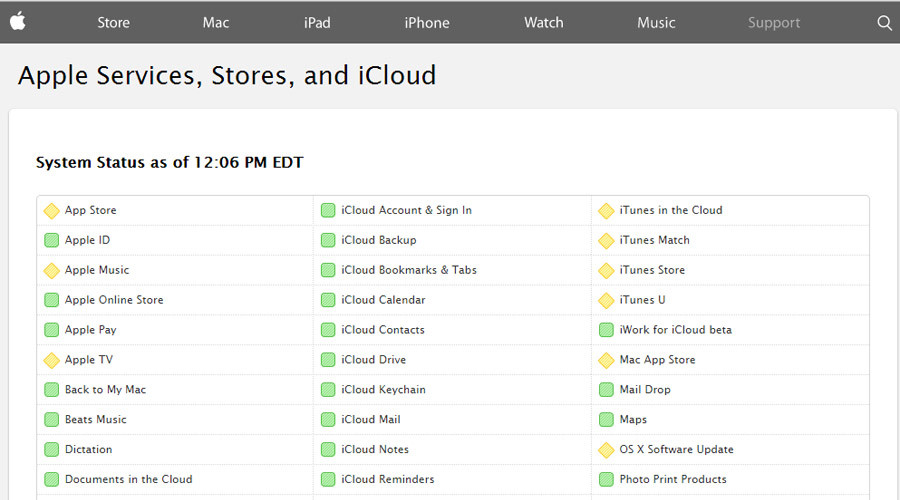The height and width of the screenshot is (500, 900).
Task: Click the yellow diamond beside iTunes Store
Action: 606,270
